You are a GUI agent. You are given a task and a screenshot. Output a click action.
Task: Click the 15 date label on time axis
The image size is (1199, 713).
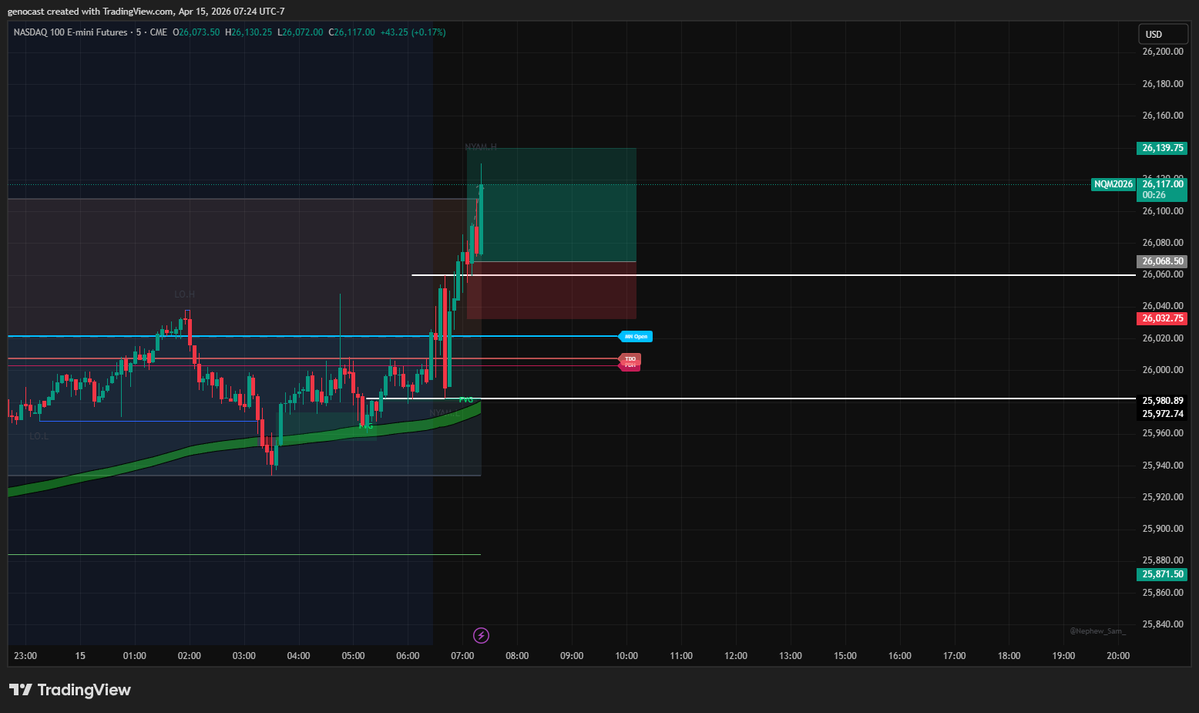[80, 656]
